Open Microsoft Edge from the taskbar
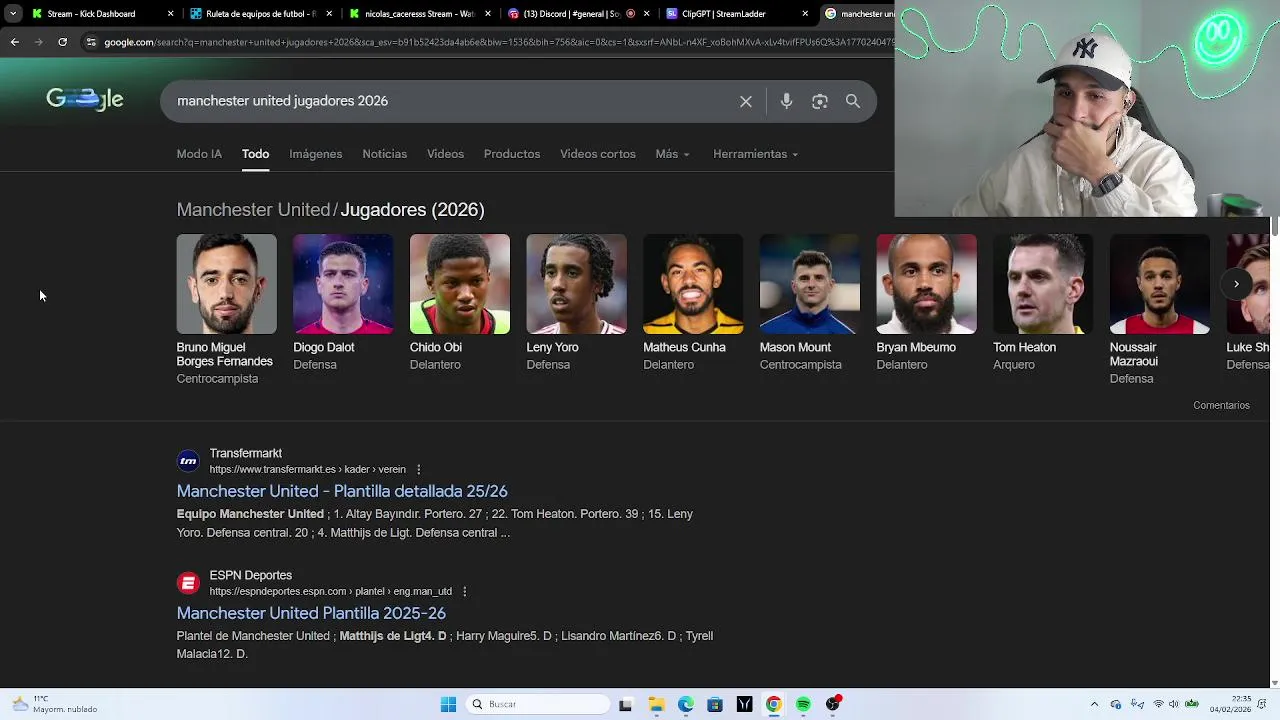This screenshot has height=720, width=1280. click(686, 704)
